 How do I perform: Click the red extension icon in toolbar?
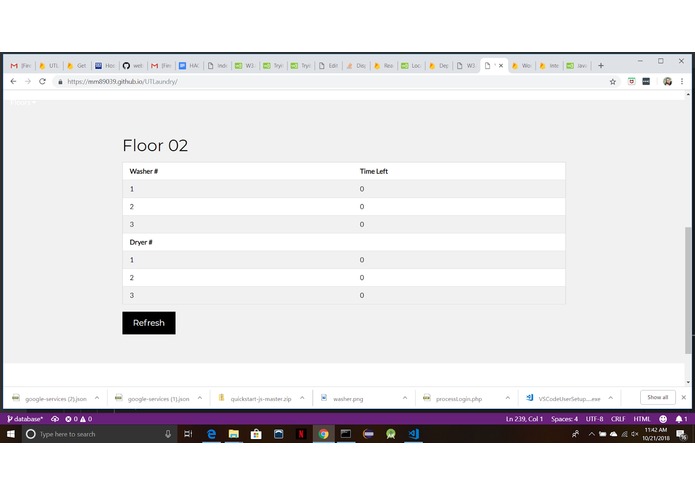coord(632,82)
